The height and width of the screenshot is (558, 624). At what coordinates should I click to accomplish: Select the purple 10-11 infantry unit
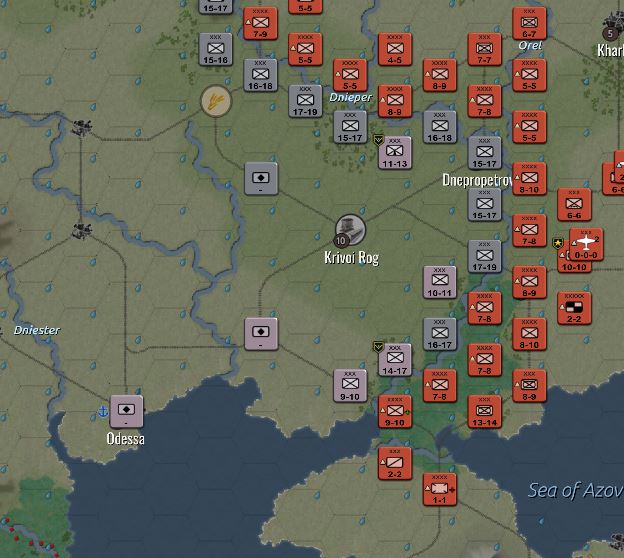(x=440, y=282)
